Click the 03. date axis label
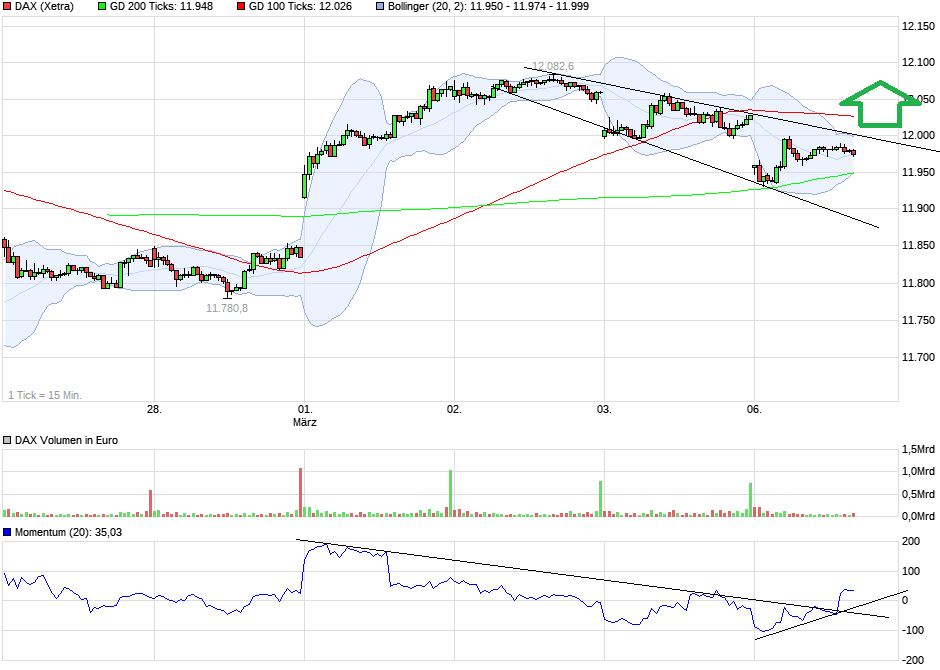Image resolution: width=940 pixels, height=670 pixels. point(604,409)
